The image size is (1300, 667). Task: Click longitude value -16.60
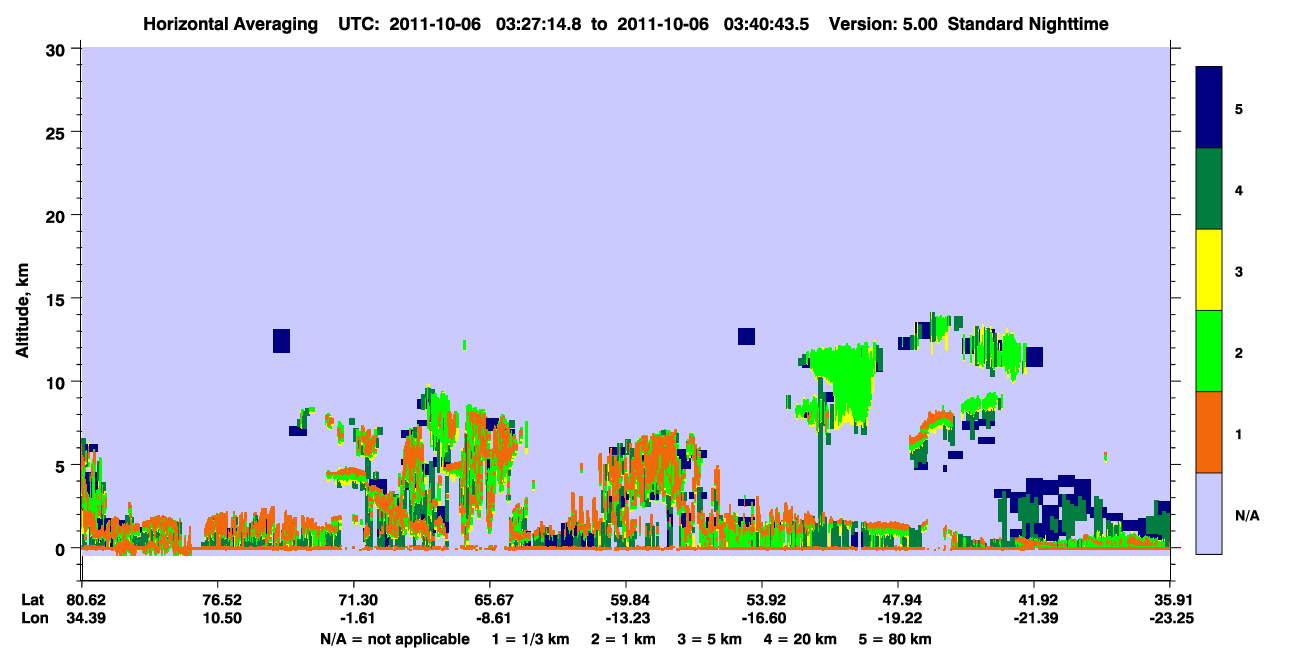pos(762,619)
